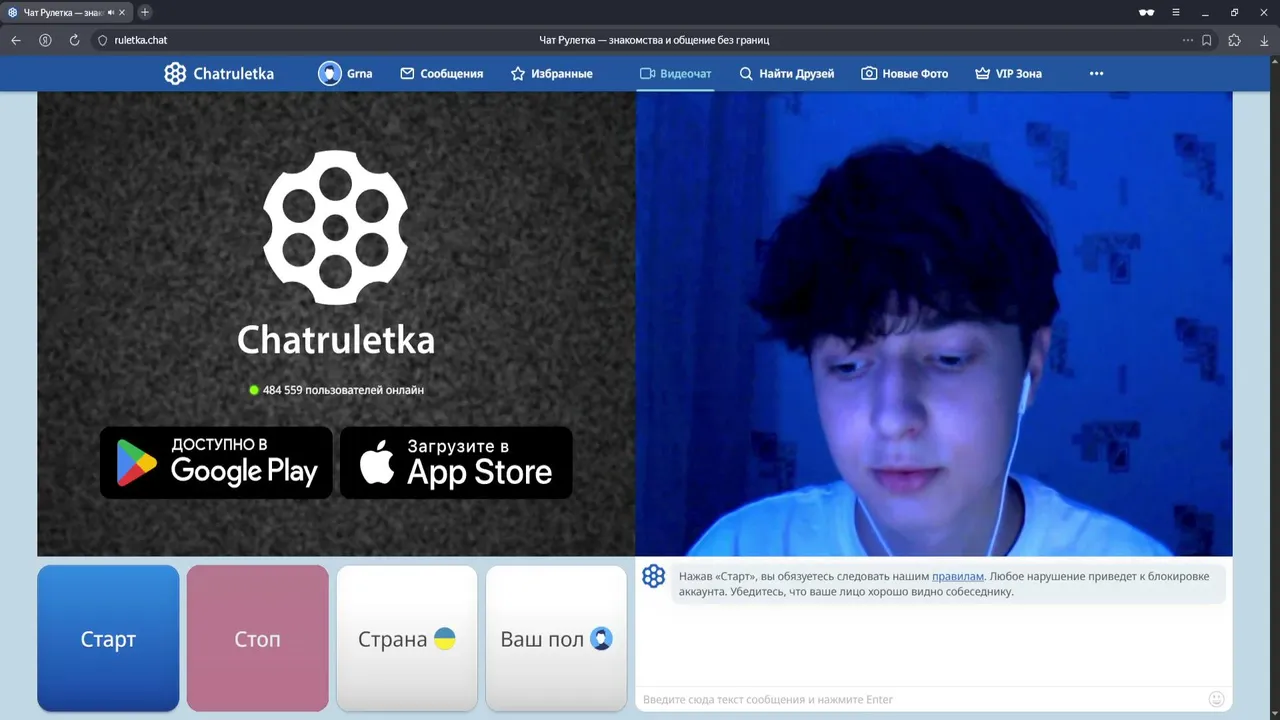Bookmark this page
The height and width of the screenshot is (720, 1280).
(1207, 40)
